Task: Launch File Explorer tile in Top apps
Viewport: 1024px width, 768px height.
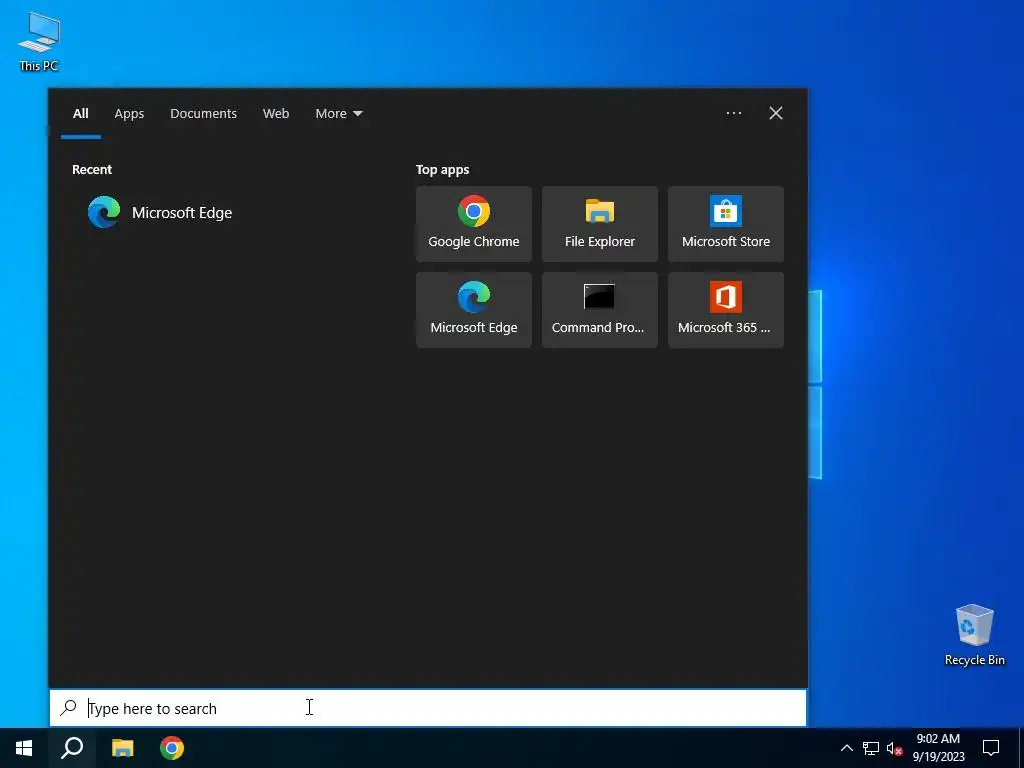Action: point(600,224)
